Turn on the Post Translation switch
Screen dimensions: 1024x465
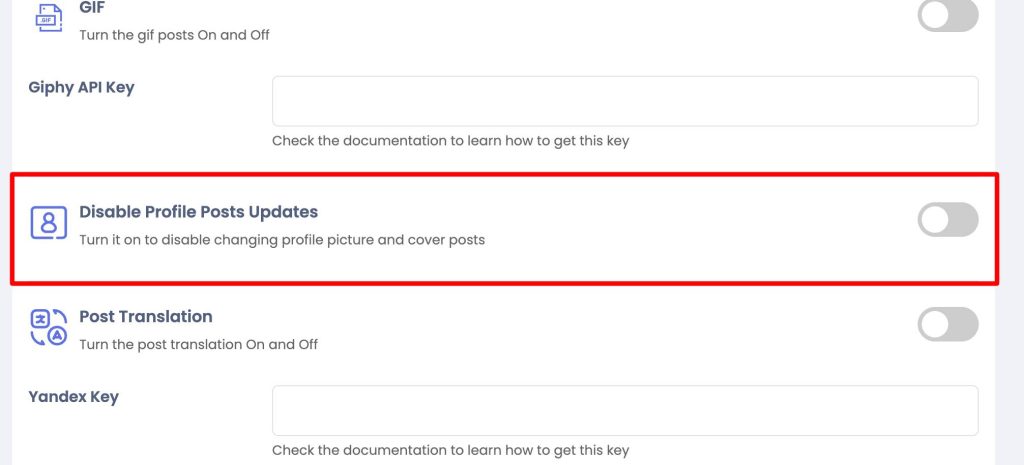tap(948, 324)
